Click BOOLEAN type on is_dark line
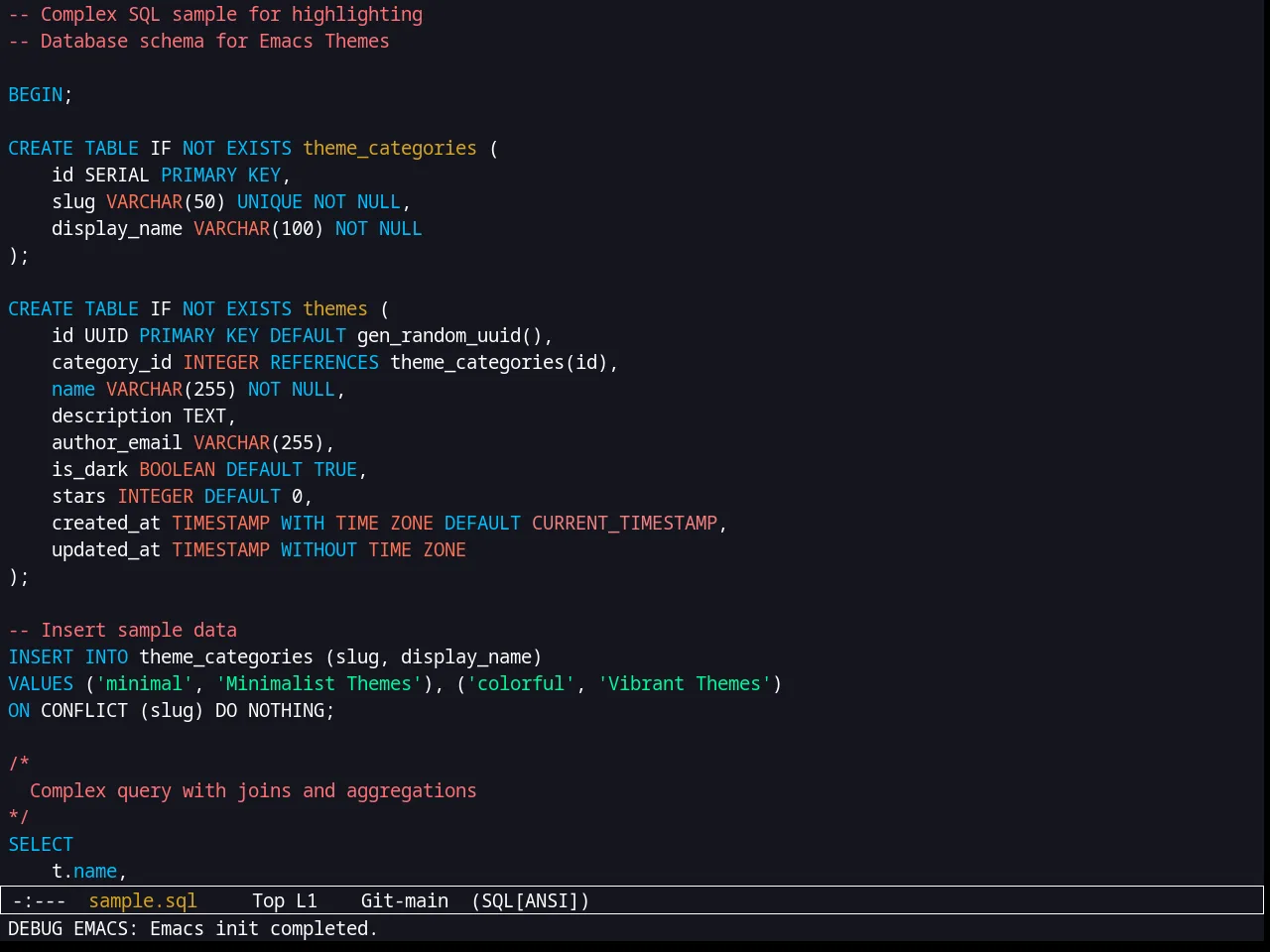Screen dimensions: 1270x952 coord(177,469)
